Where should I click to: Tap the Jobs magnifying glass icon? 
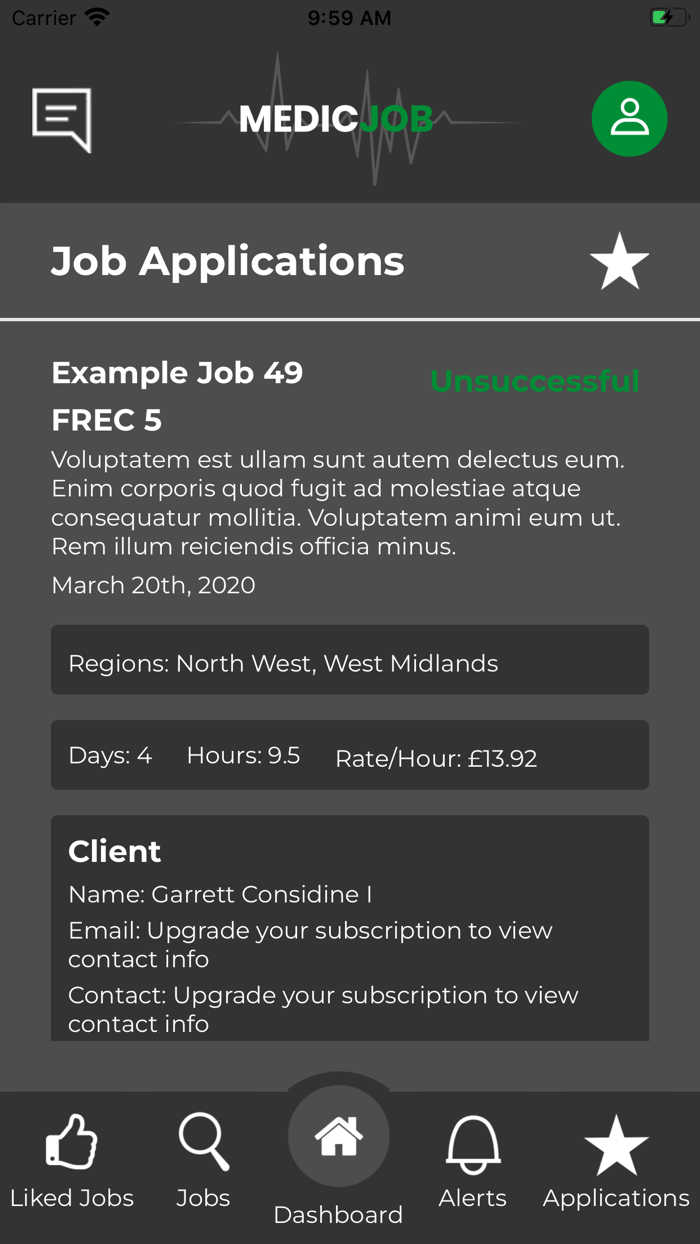coord(203,1140)
